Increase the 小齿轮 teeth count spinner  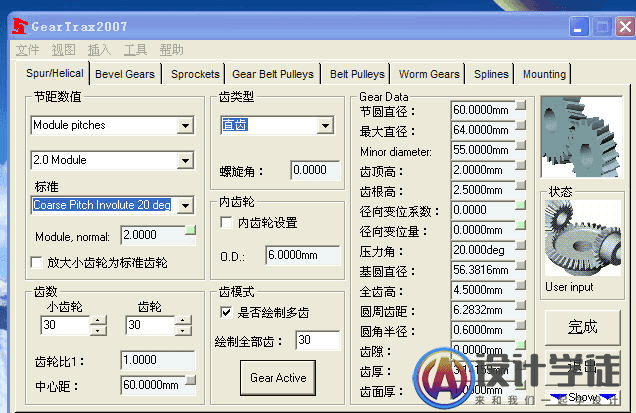point(98,321)
